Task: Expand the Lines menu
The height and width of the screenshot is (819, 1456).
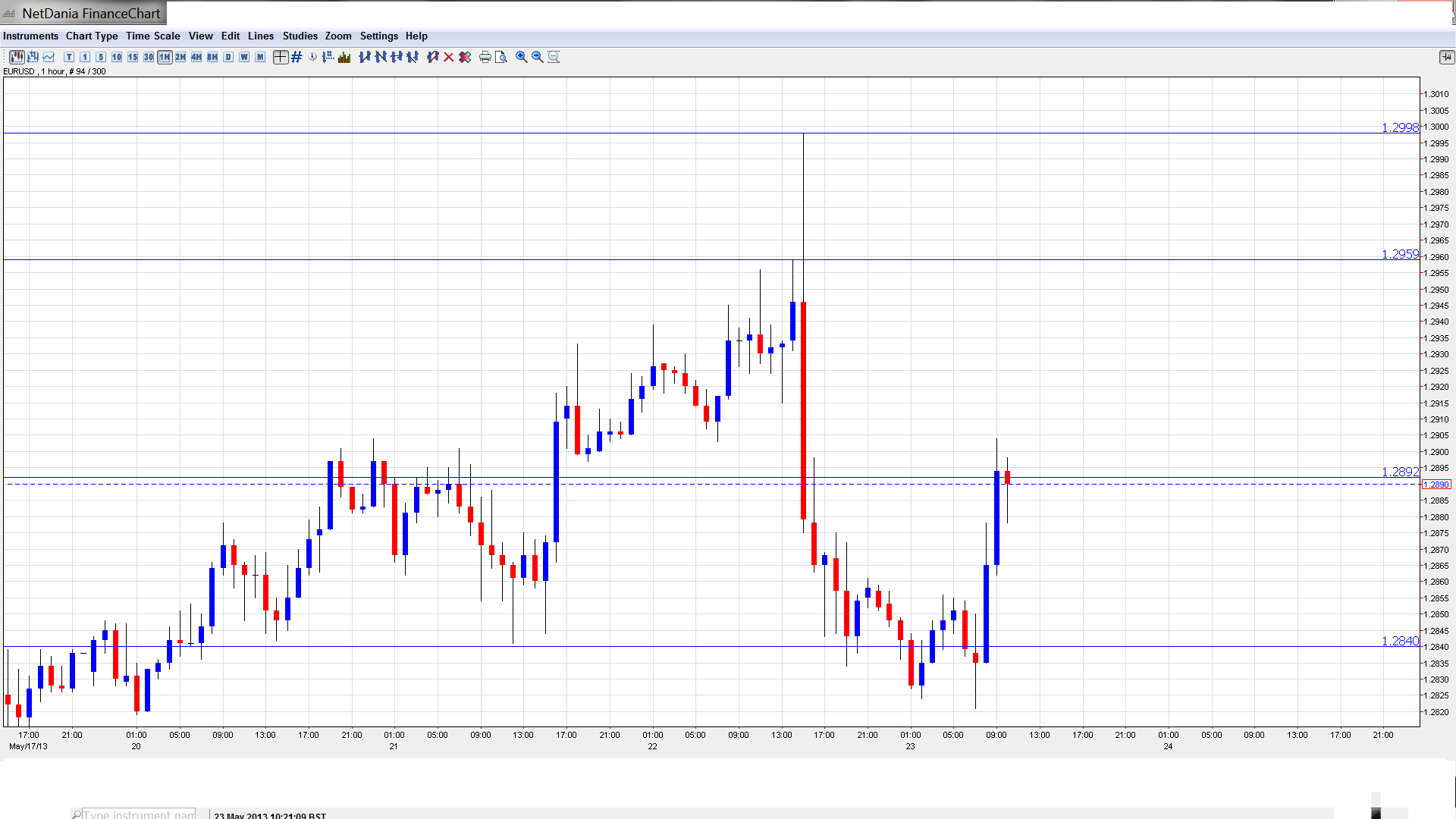Action: pos(260,36)
